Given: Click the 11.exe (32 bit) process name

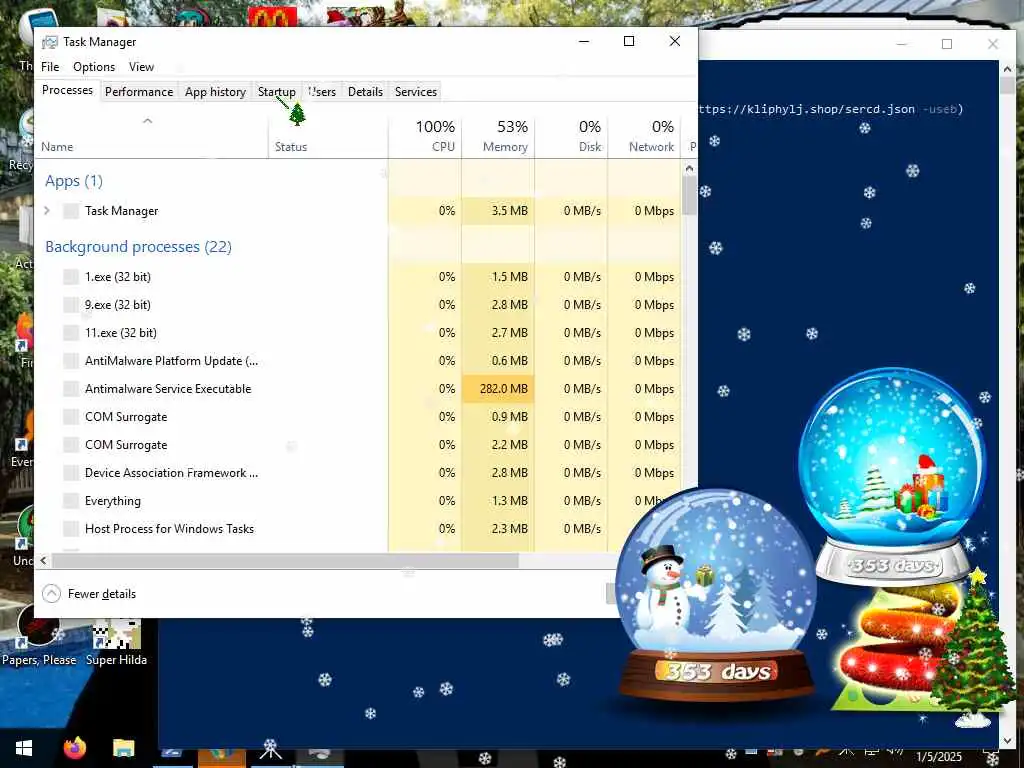Looking at the screenshot, I should click(121, 333).
